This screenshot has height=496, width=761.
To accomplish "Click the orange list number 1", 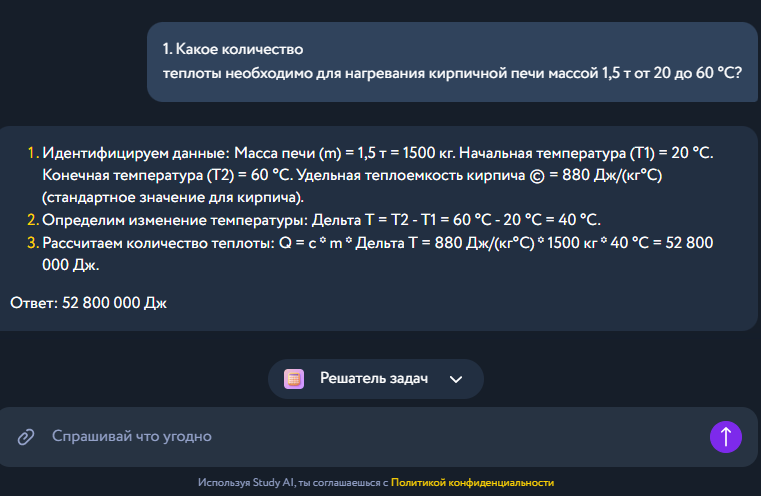I will point(32,154).
